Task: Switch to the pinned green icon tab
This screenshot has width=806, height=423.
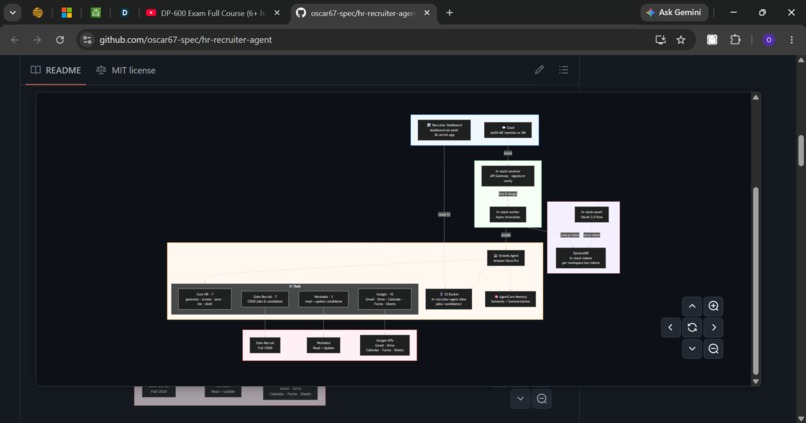Action: [96, 13]
